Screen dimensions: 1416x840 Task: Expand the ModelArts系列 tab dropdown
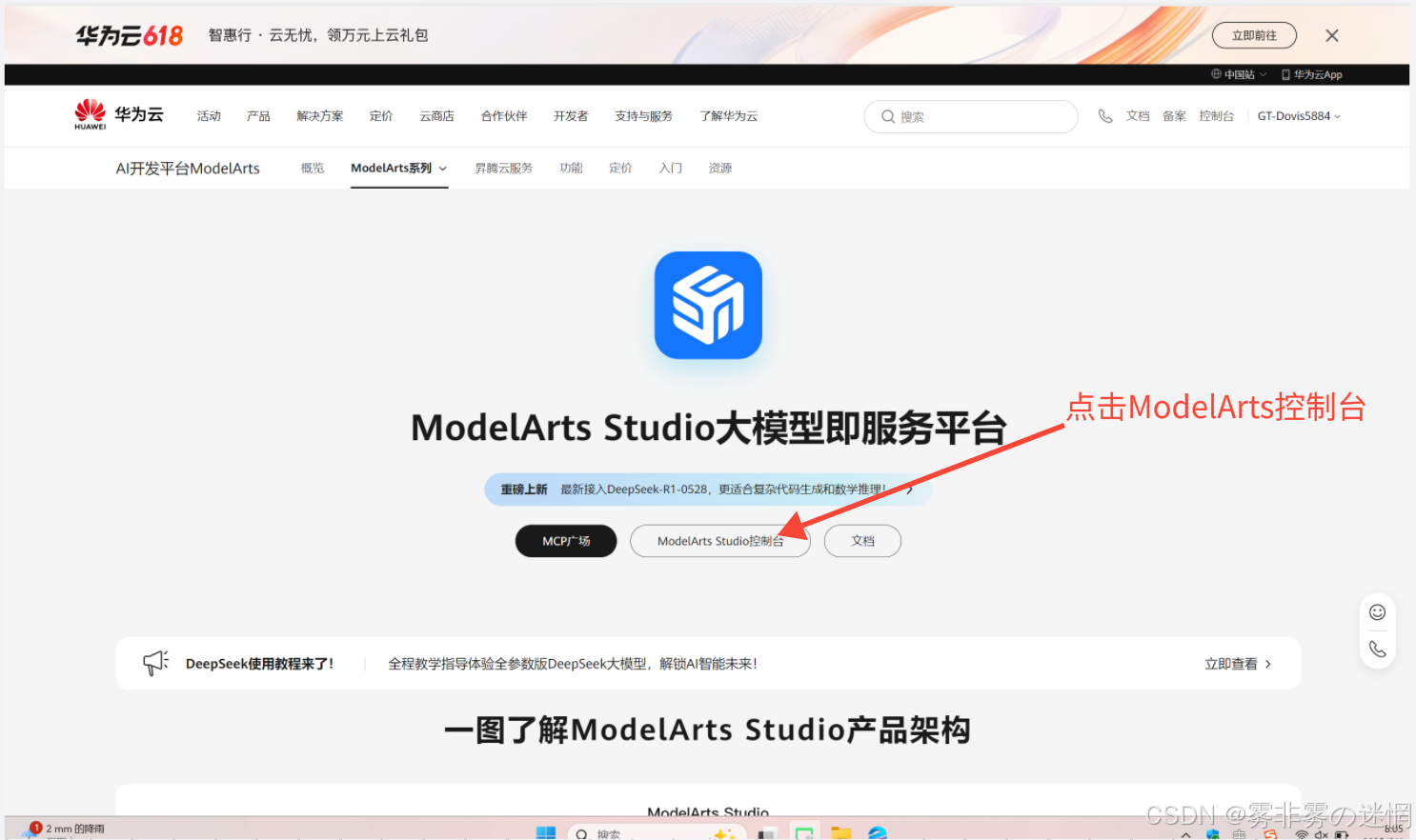pos(399,168)
